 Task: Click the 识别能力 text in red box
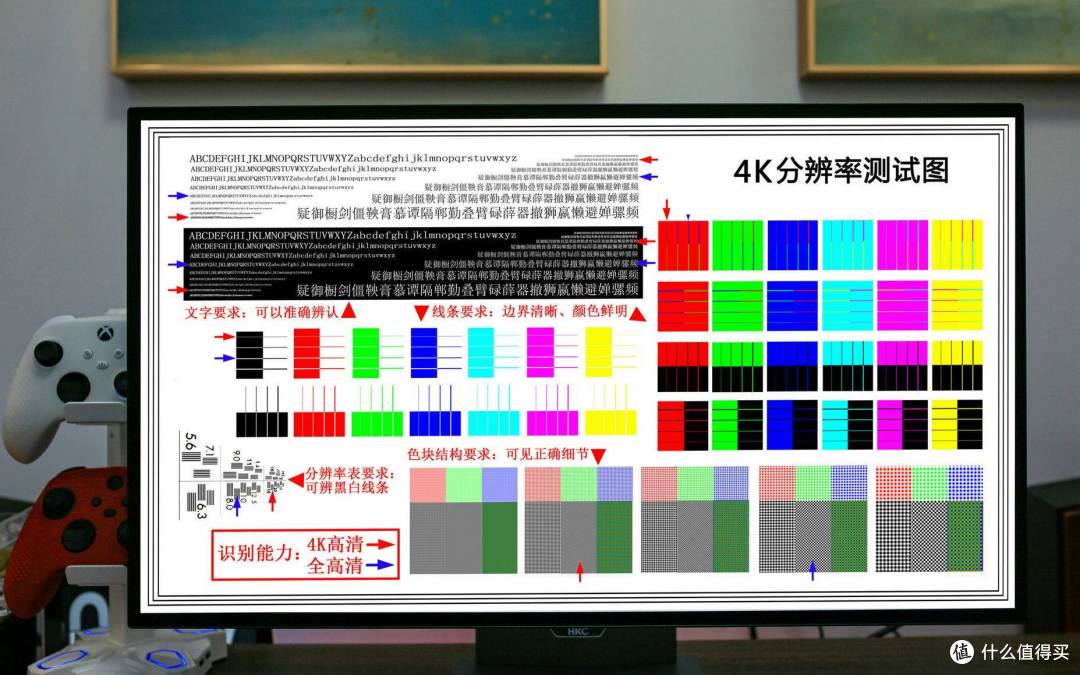(x=260, y=553)
